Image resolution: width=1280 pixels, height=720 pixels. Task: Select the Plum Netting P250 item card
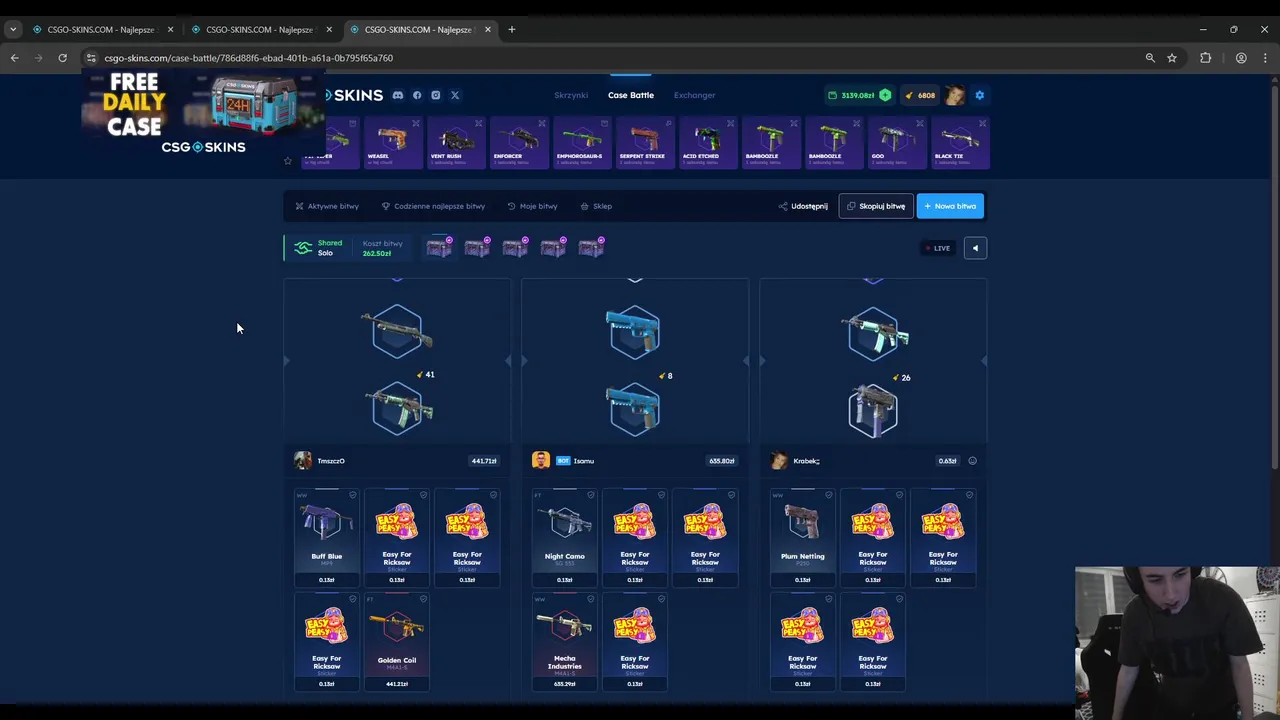(x=803, y=537)
